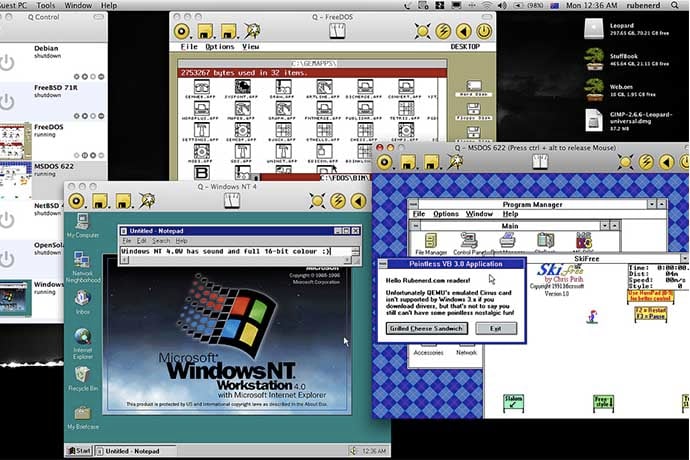Click the second floppy icon in FreeDOS toolbar
This screenshot has width=690, height=460.
229,31
